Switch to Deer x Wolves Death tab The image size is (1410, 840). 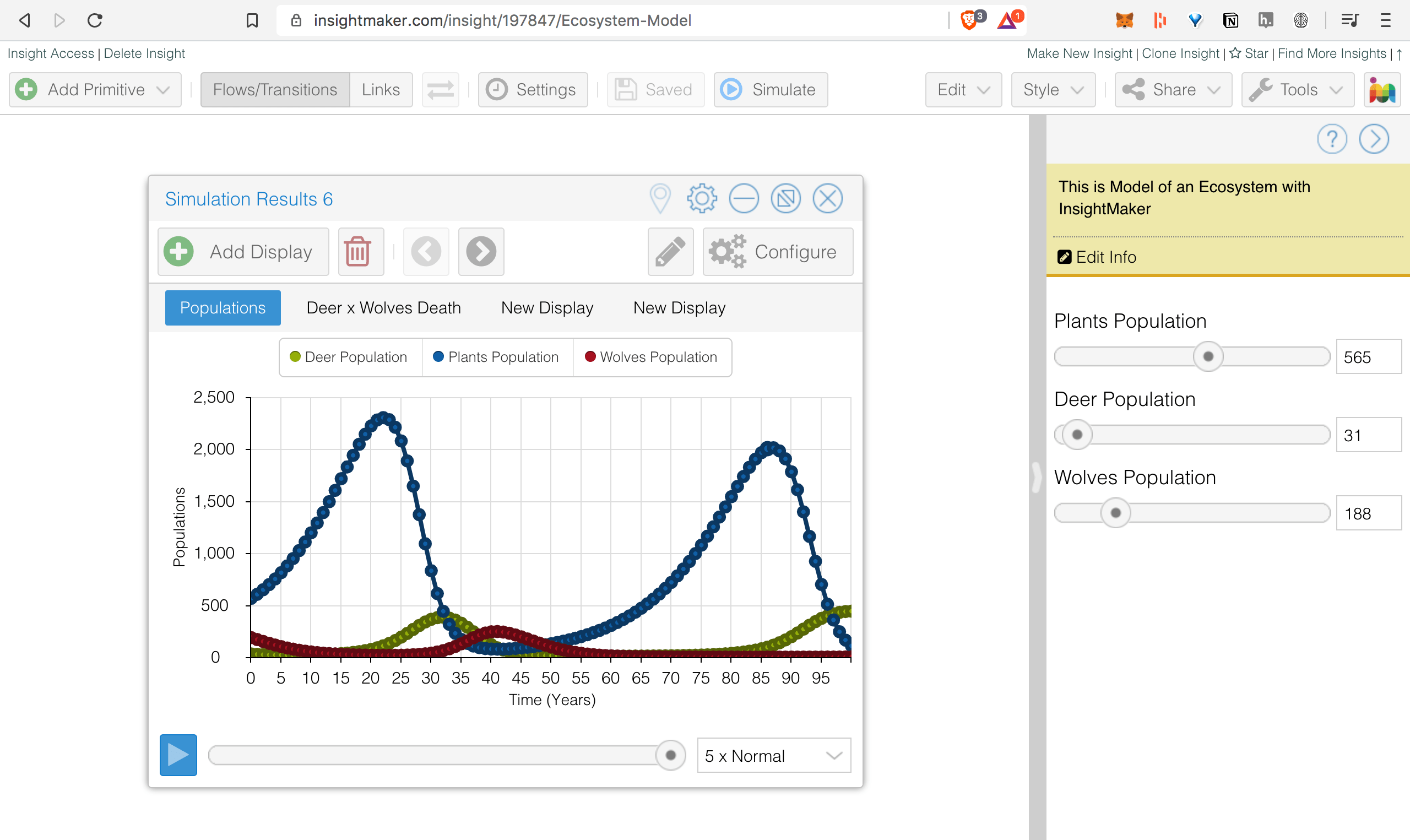point(383,308)
